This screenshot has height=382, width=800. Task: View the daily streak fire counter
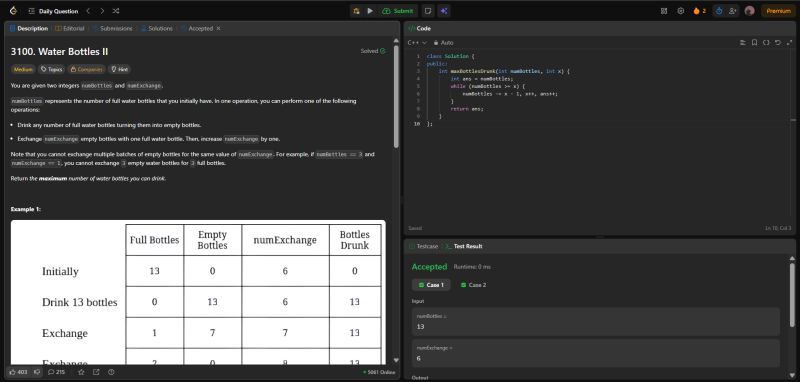(699, 11)
